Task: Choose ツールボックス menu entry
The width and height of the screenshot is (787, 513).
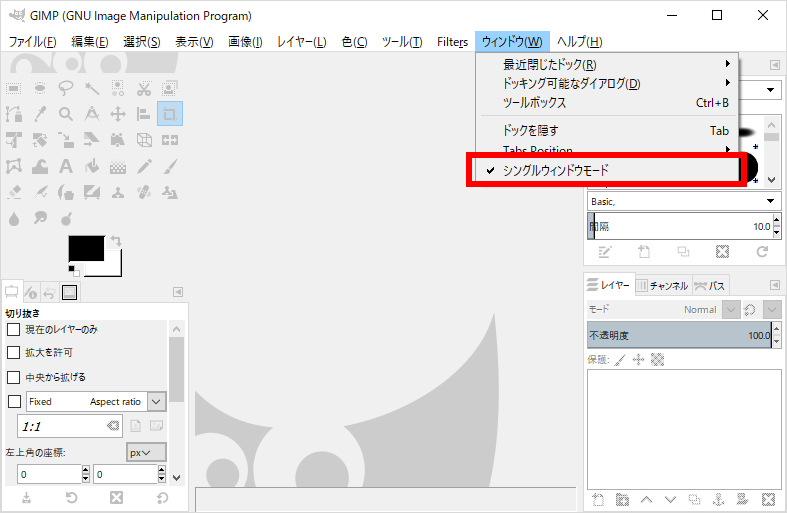Action: tap(607, 102)
